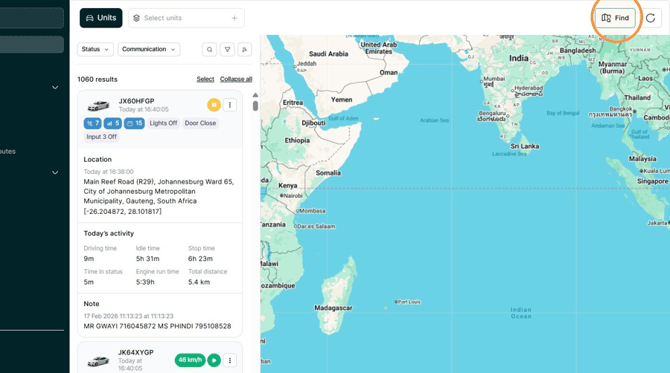Click the blue badge showing 15
This screenshot has height=373, width=670.
pyautogui.click(x=134, y=123)
